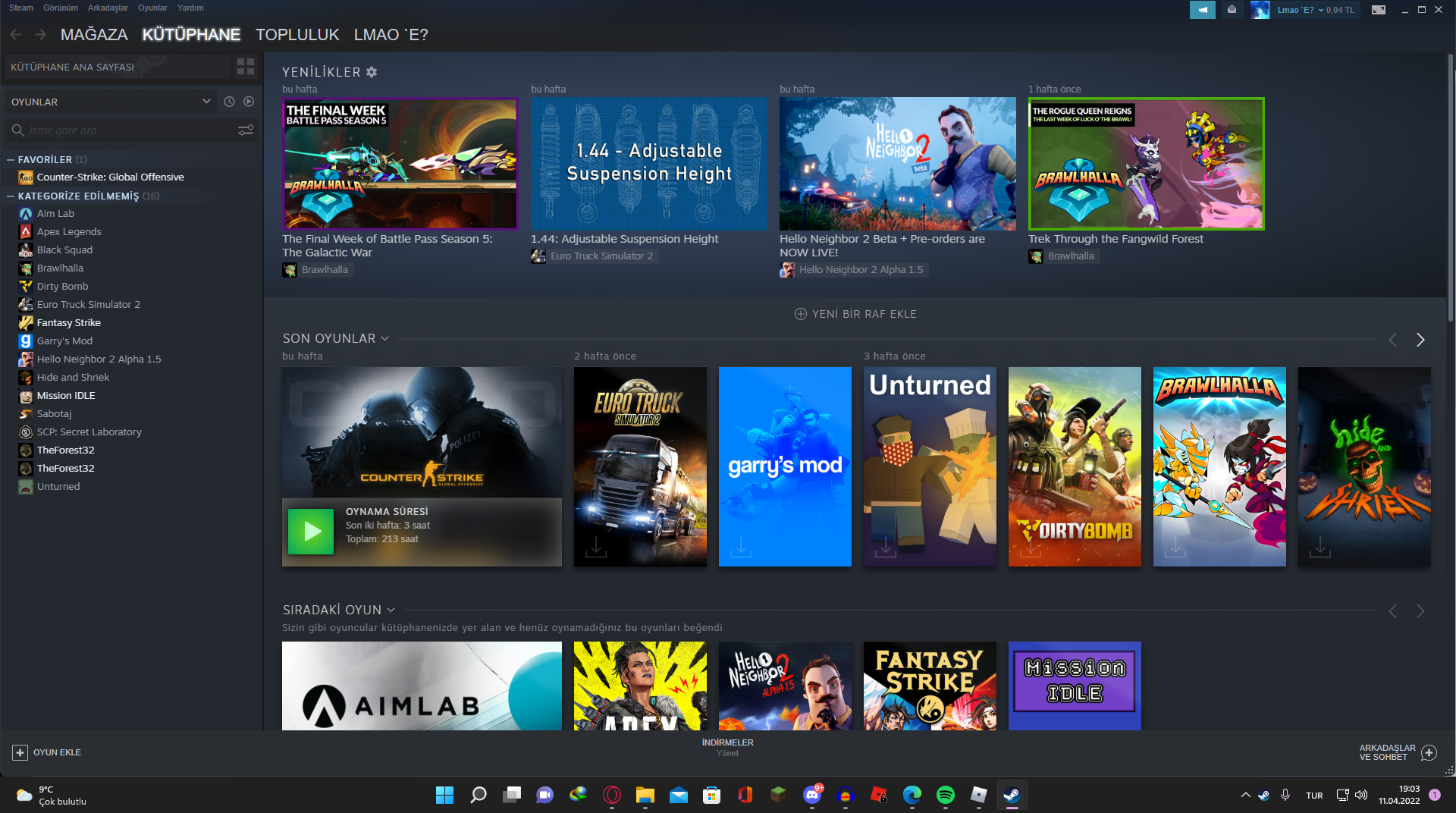This screenshot has height=813, width=1456.
Task: Open the Yardım menu
Action: click(x=190, y=8)
